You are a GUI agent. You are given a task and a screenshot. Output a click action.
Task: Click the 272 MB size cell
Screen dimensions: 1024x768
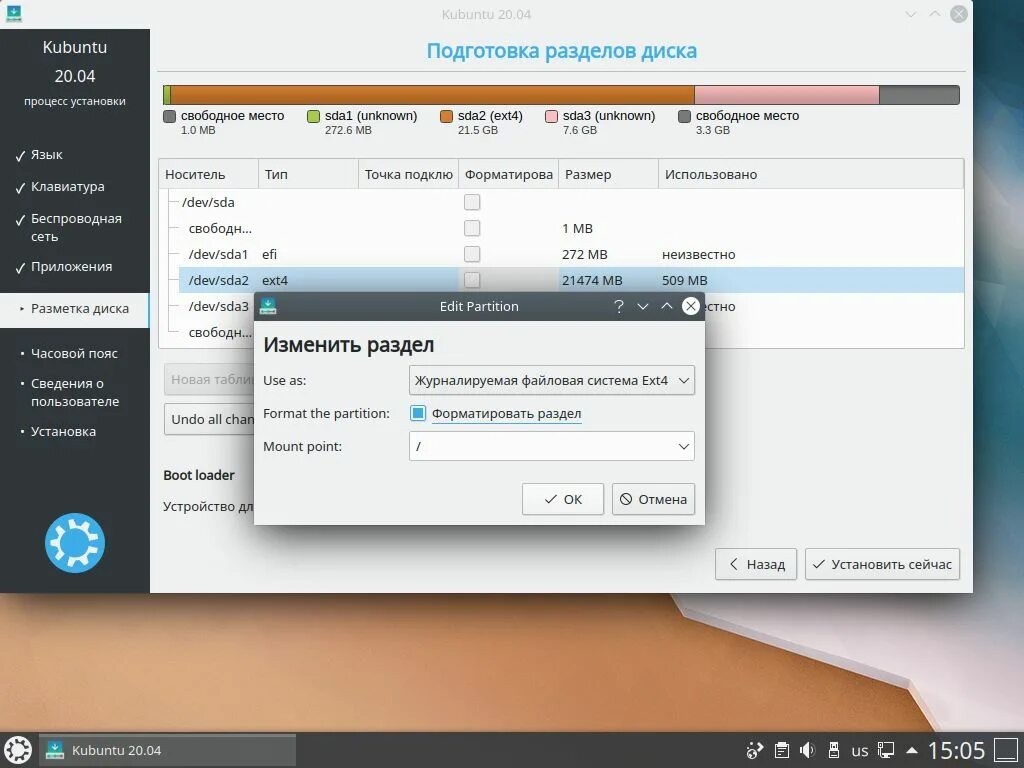tap(584, 255)
